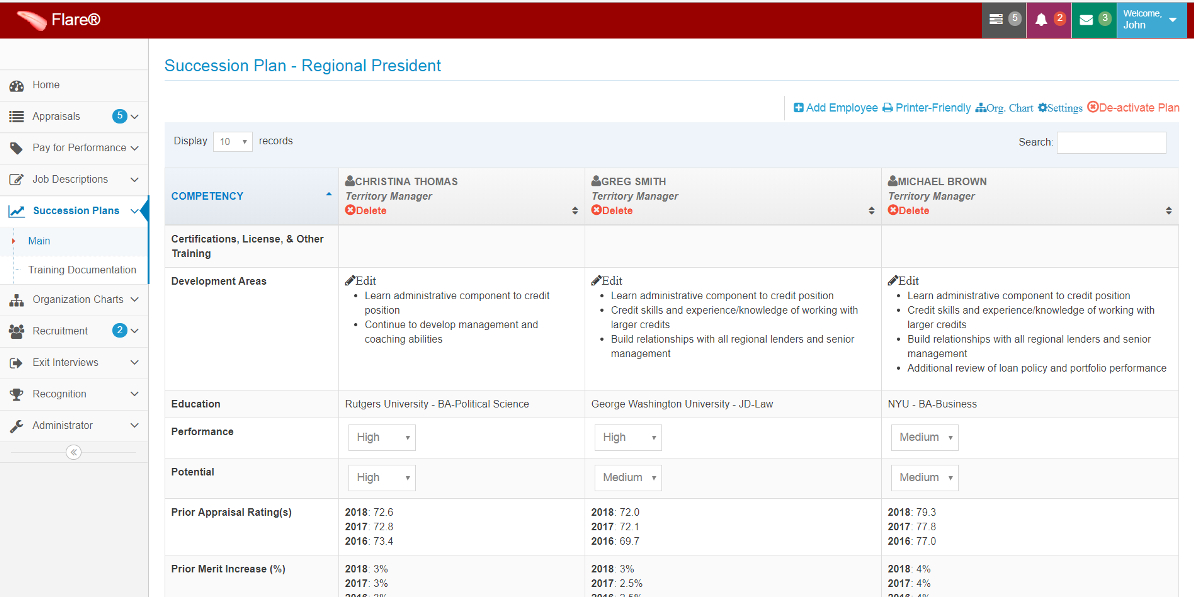Change Michael Brown Performance dropdown
Viewport: 1194px width, 597px height.
coord(924,437)
